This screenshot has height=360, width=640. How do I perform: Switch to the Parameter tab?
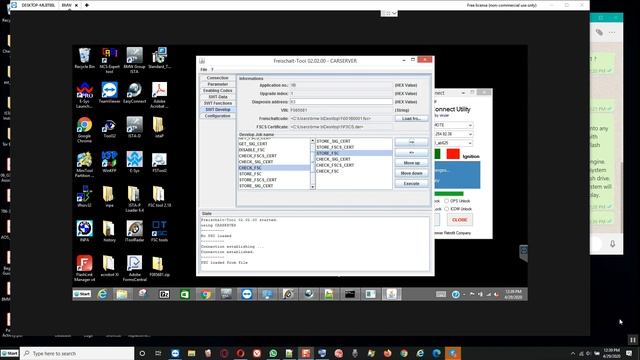click(218, 84)
